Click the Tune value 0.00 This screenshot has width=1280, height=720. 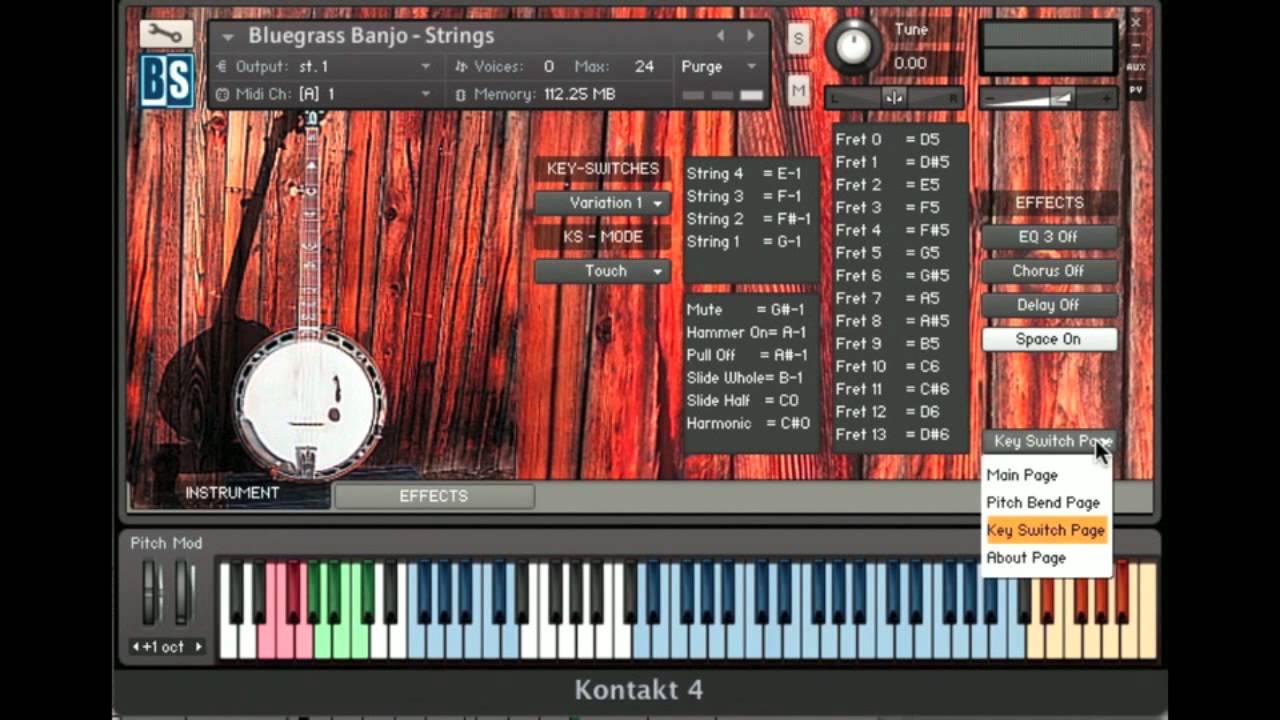pyautogui.click(x=910, y=62)
